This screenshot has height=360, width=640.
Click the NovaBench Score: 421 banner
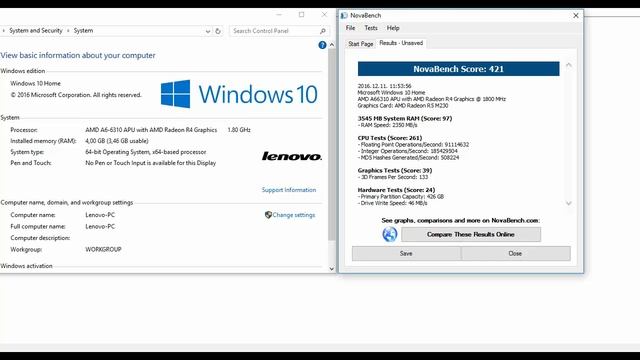click(458, 69)
